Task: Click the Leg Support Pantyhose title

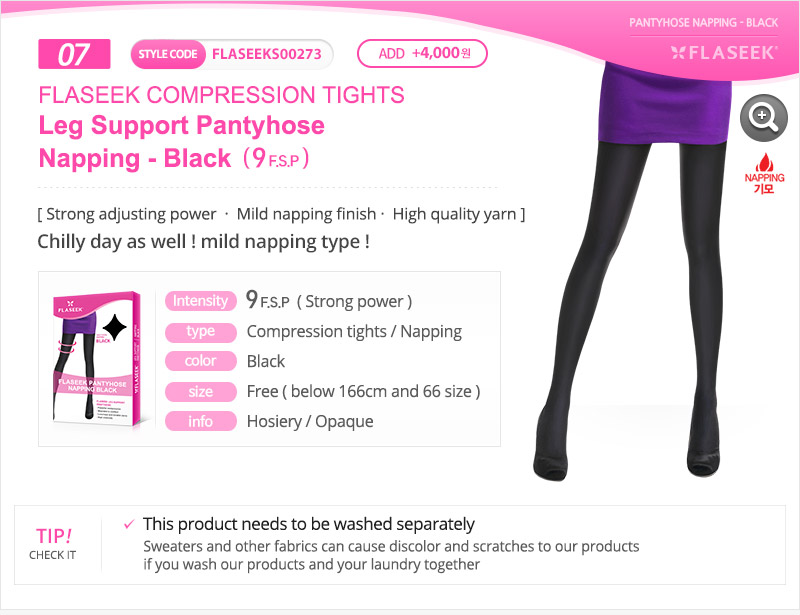Action: click(x=182, y=126)
